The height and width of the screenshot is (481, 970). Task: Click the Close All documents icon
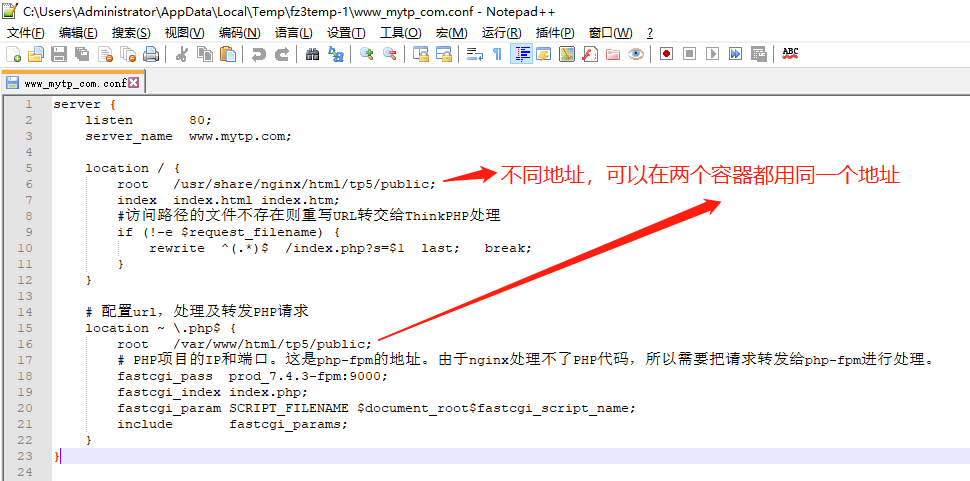coord(128,54)
